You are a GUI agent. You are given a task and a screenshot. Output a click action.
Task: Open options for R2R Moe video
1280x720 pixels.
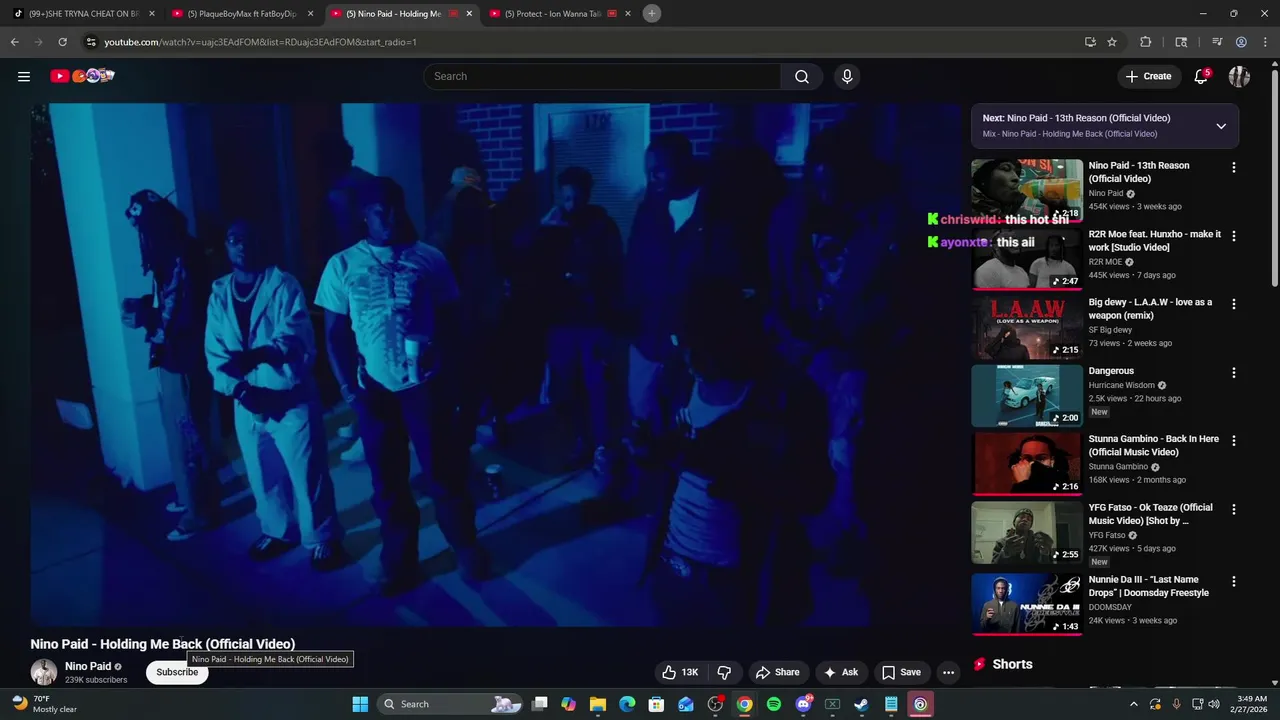[x=1233, y=236]
